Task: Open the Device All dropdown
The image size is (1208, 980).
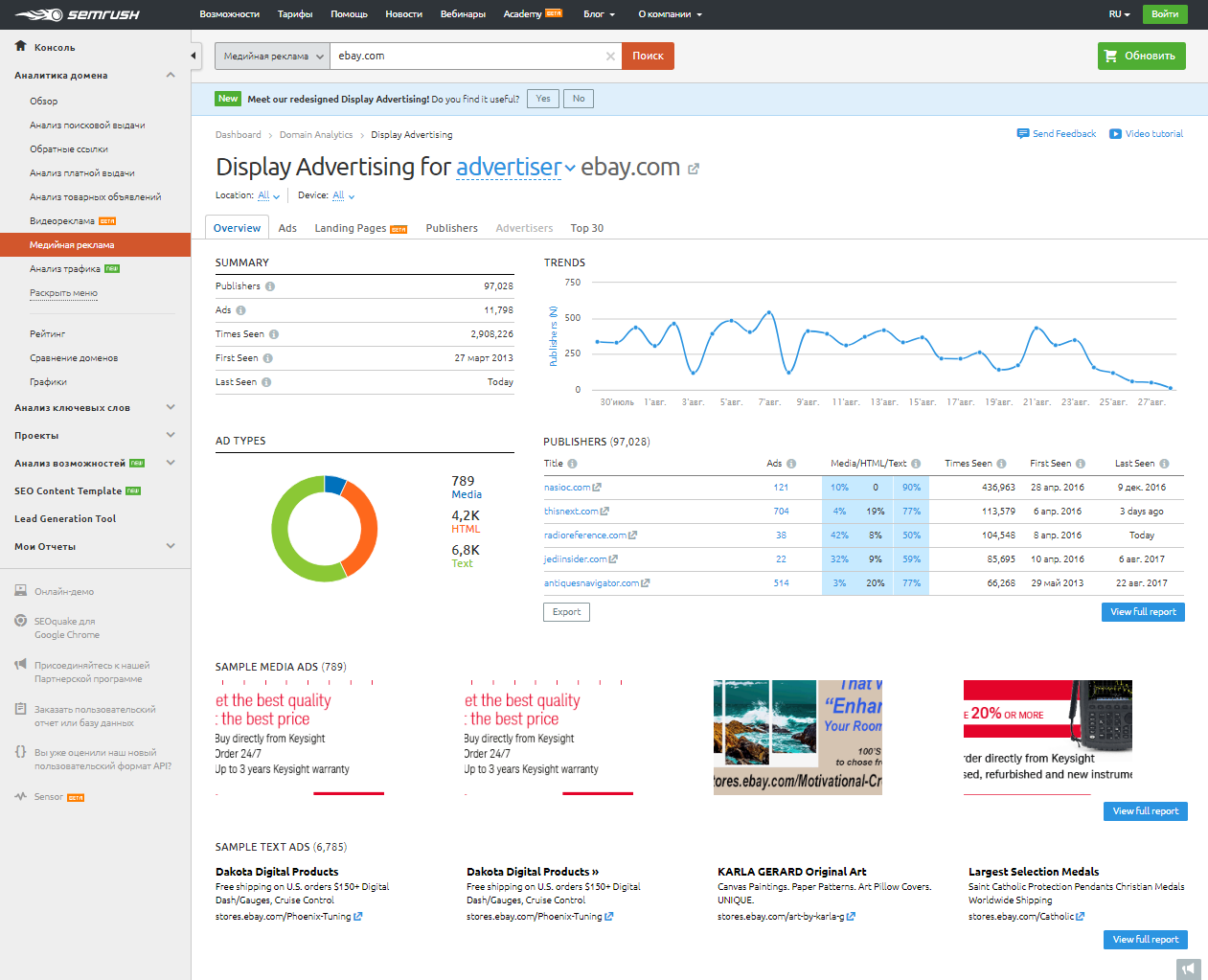Action: click(x=340, y=194)
